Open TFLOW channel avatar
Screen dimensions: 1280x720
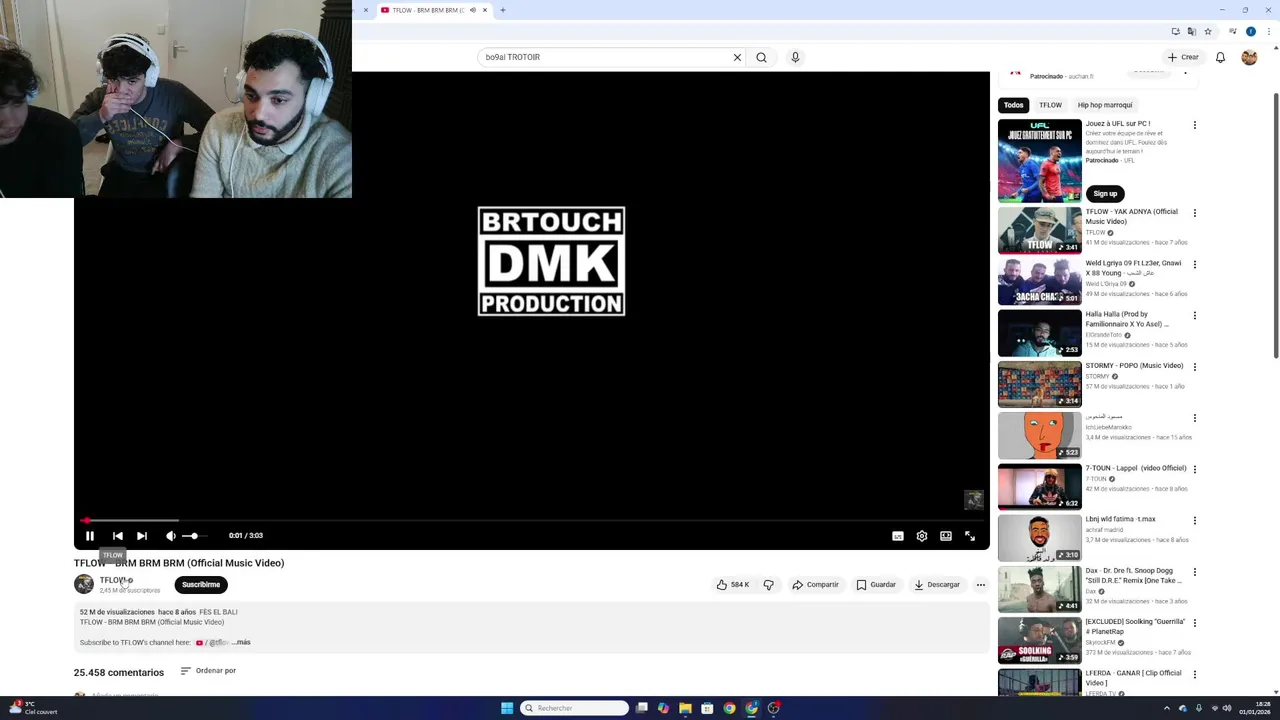84,584
